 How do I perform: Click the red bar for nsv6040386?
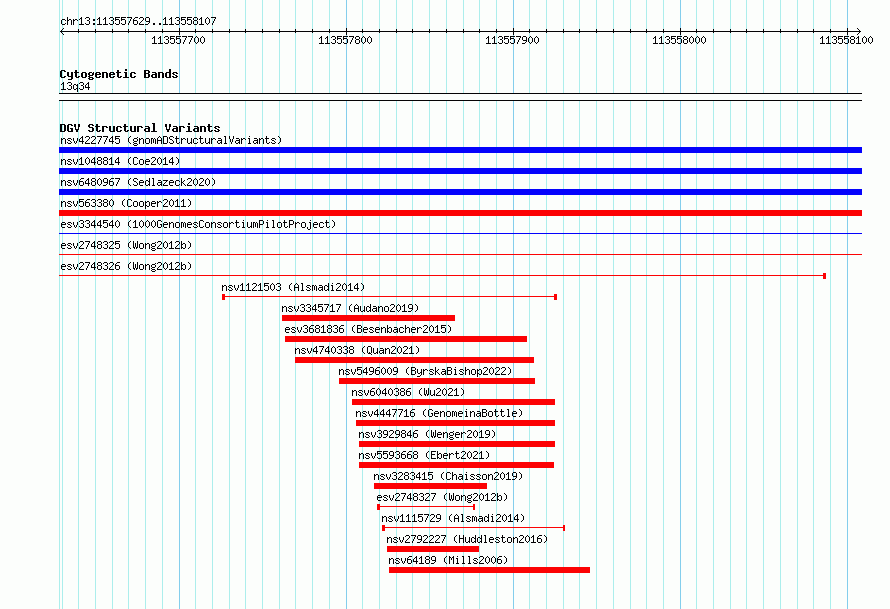click(x=454, y=402)
